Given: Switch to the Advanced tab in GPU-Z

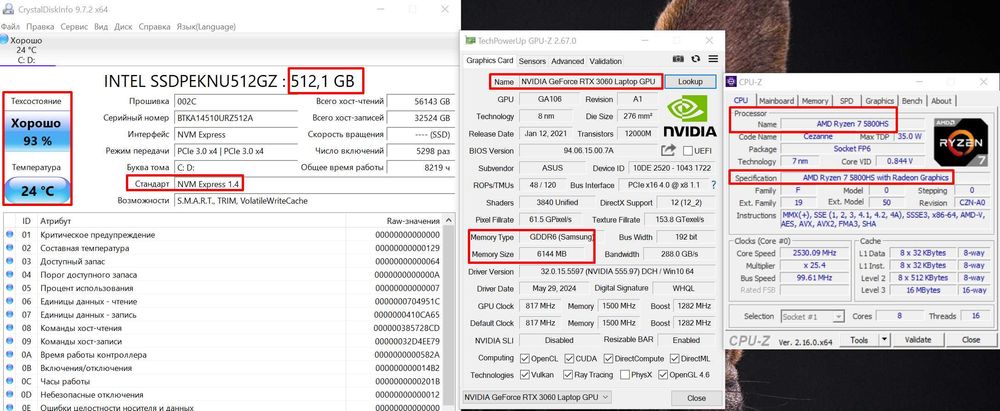Looking at the screenshot, I should coord(568,61).
